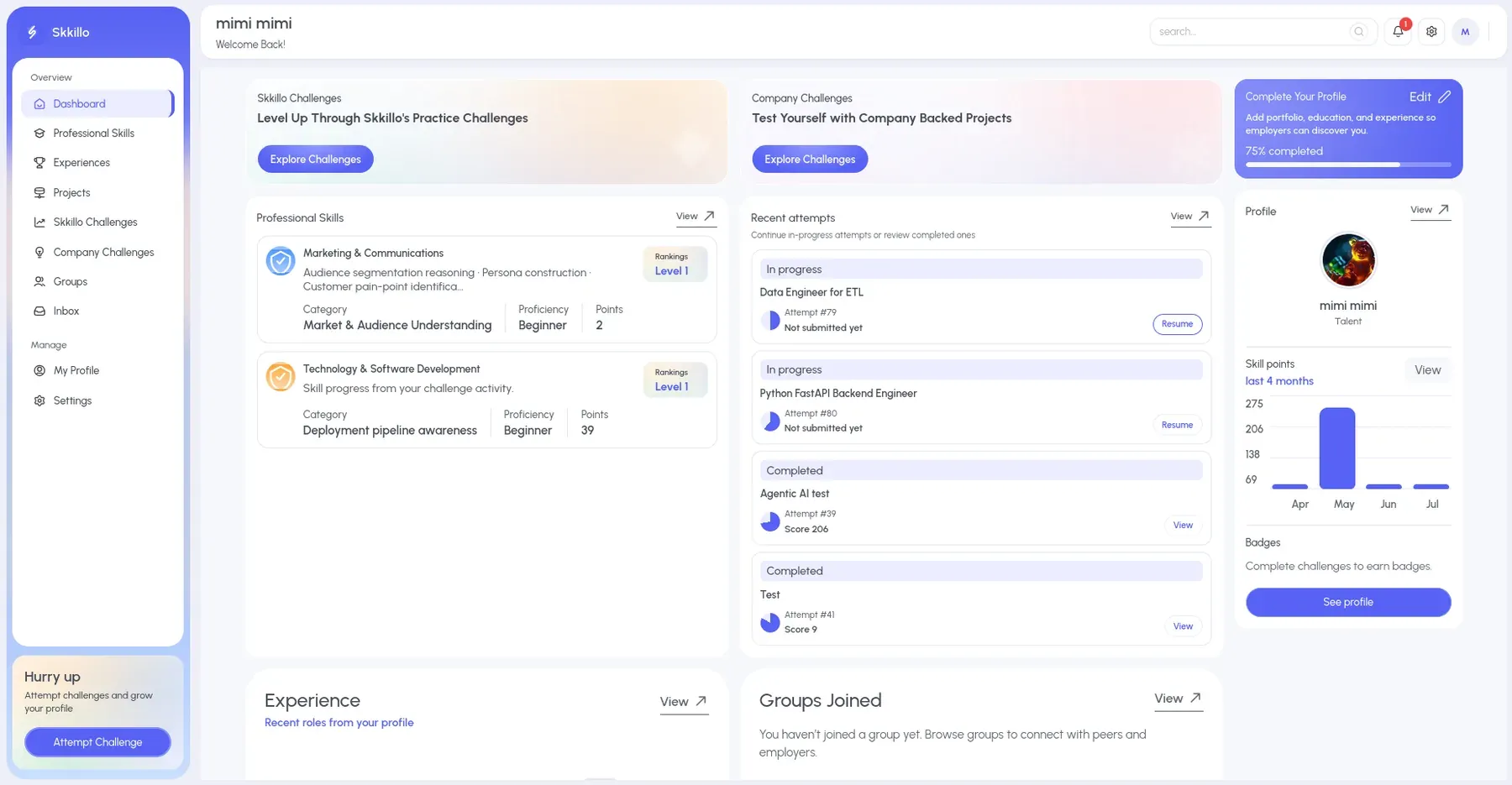The image size is (1512, 785).
Task: Click the Attempt Challenge button
Action: click(x=97, y=742)
